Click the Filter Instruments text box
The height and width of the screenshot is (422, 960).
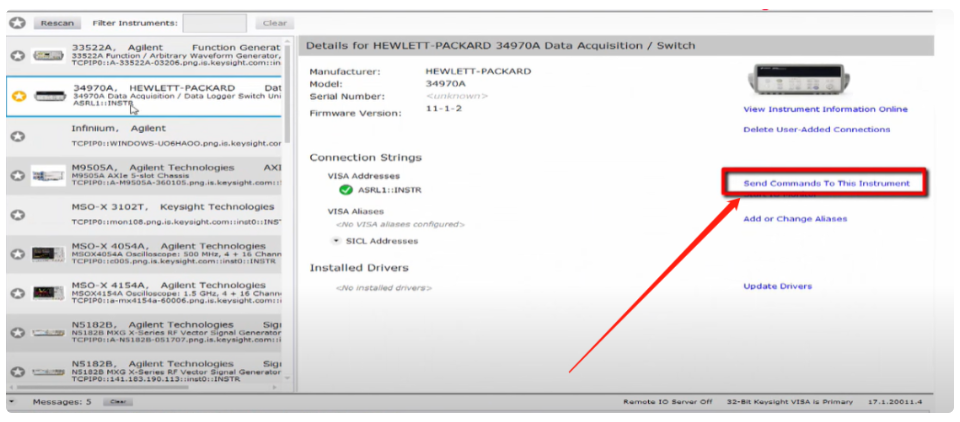tap(215, 23)
